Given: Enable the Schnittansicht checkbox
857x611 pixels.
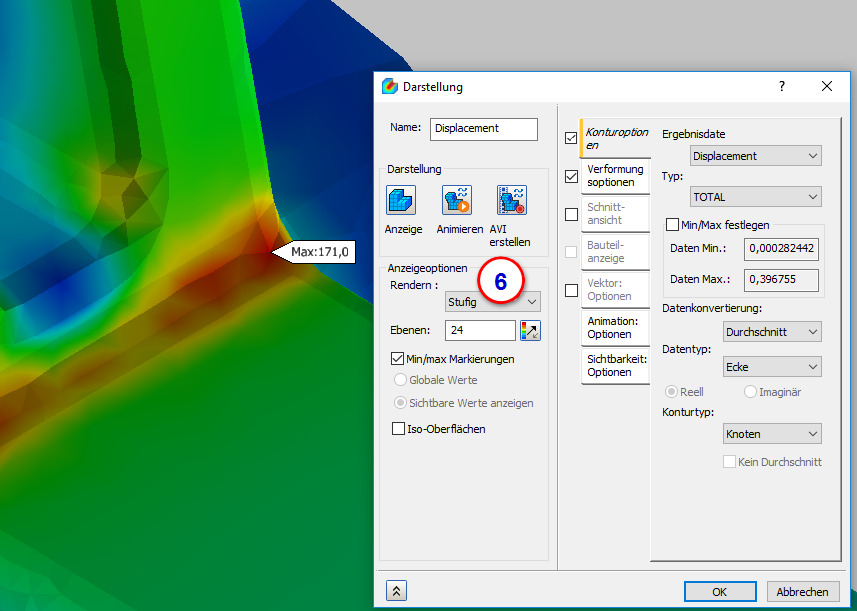Looking at the screenshot, I should (x=571, y=214).
